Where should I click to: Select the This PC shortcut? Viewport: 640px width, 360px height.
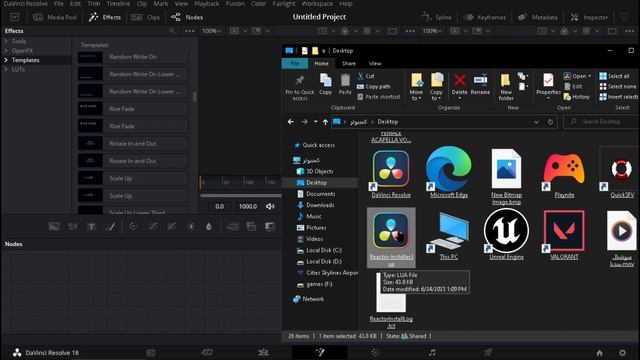coord(449,231)
